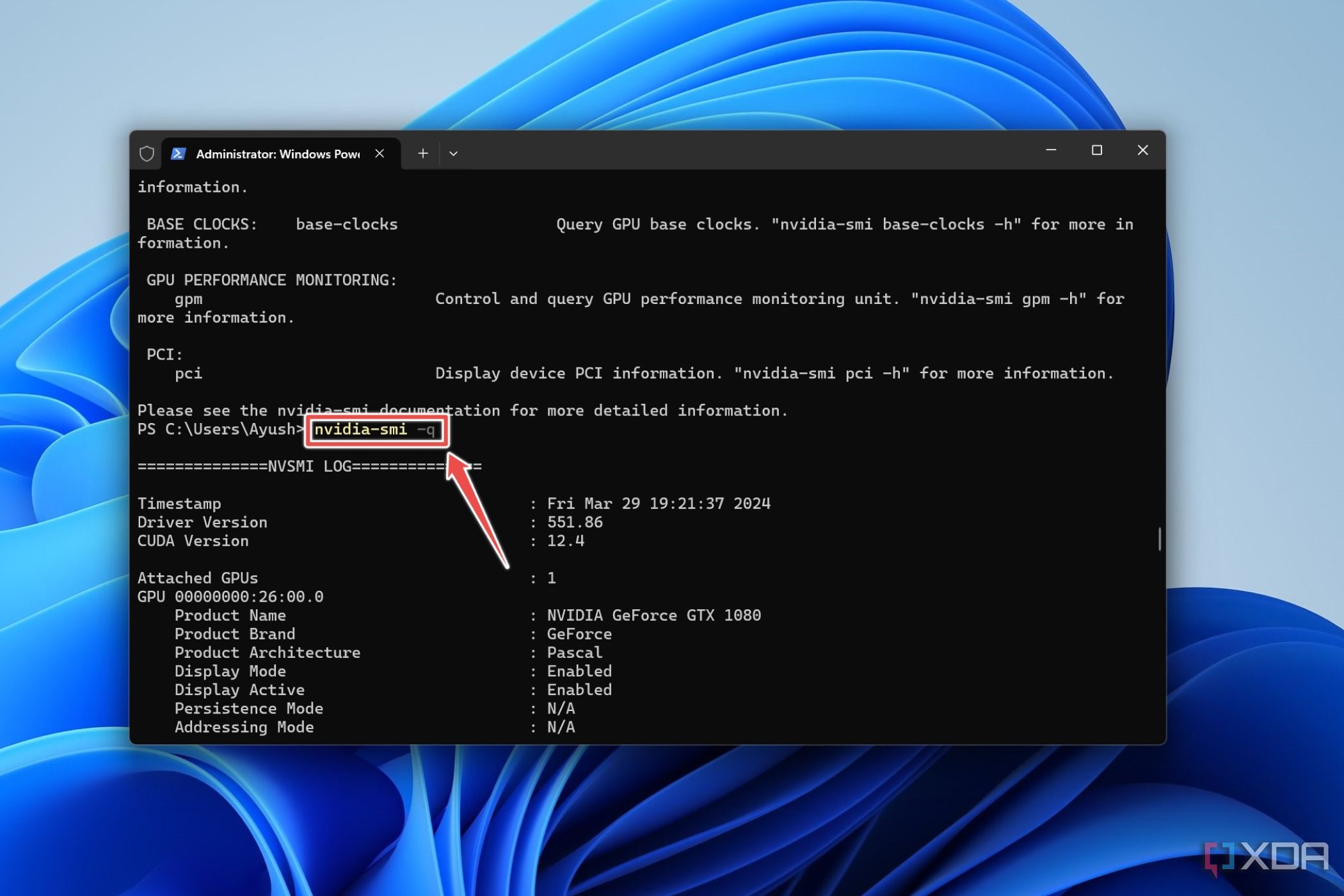Image resolution: width=1344 pixels, height=896 pixels.
Task: Click the NVIDIA GeForce GTX 1080 product name
Action: pyautogui.click(x=654, y=615)
